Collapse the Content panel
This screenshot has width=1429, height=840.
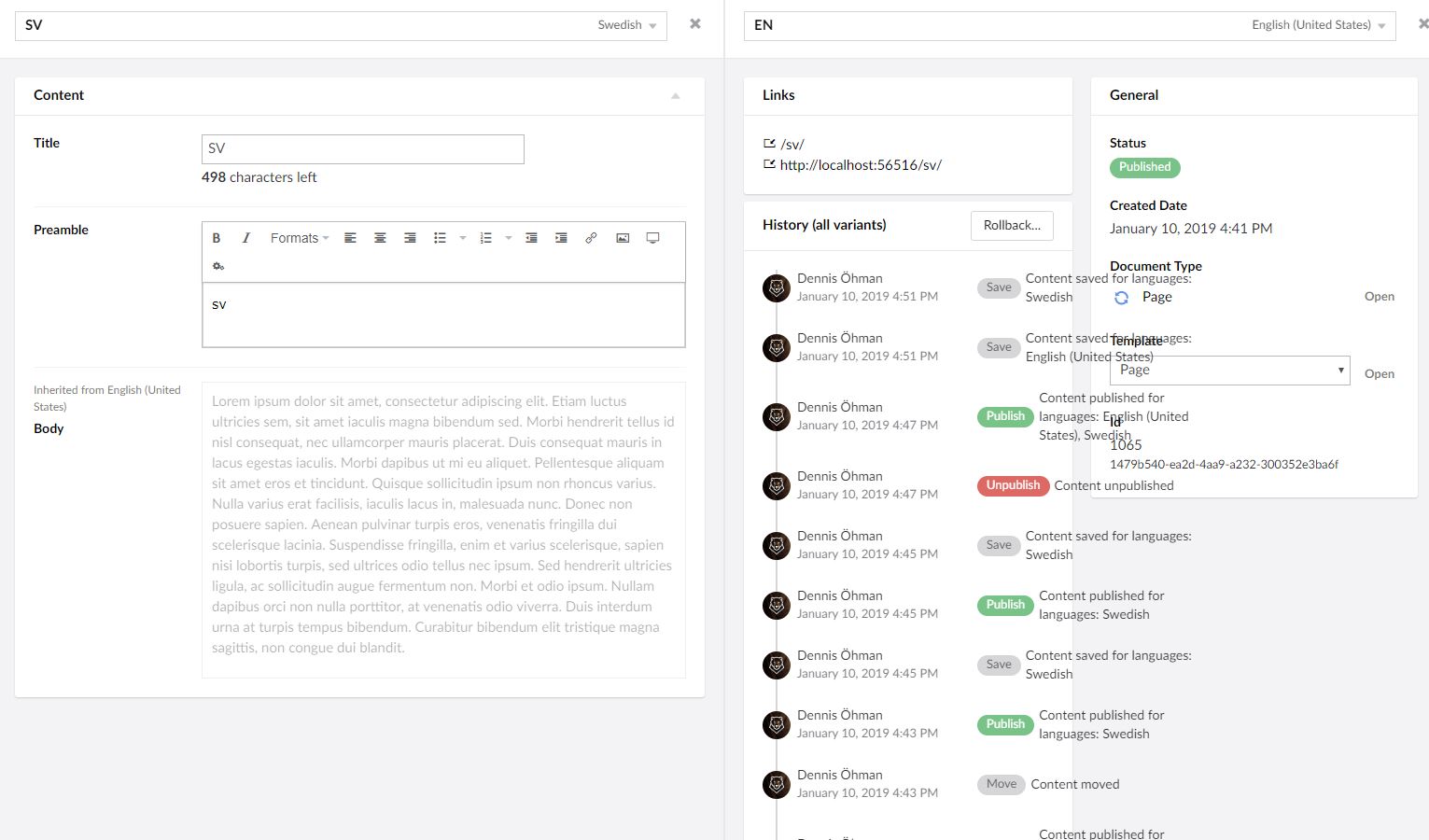click(x=675, y=95)
